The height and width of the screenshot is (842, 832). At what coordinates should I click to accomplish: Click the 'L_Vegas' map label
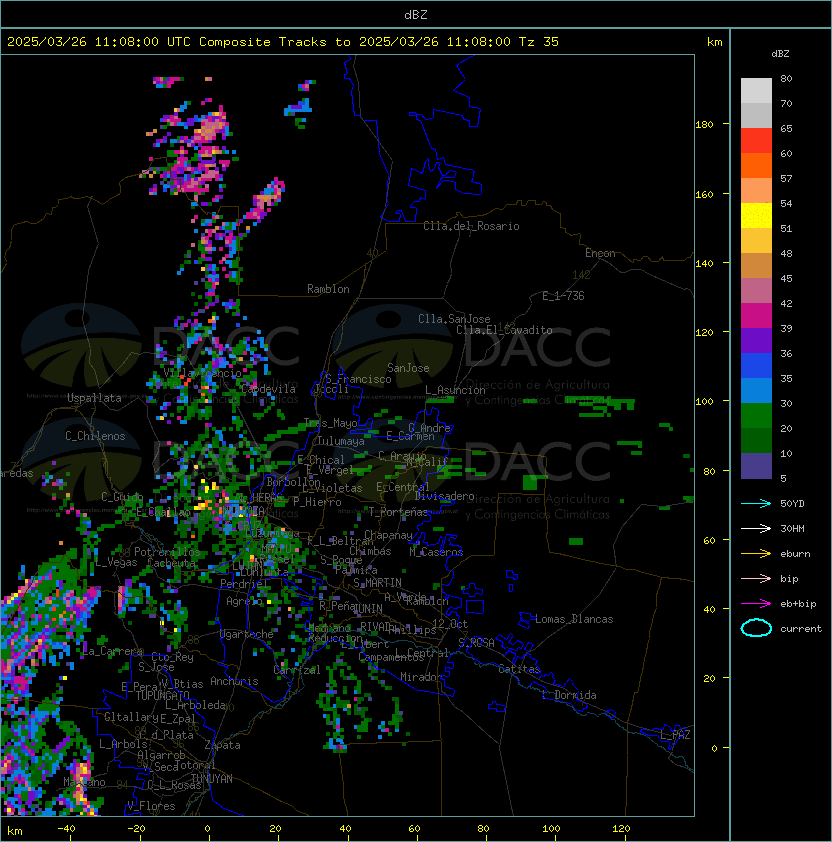117,562
